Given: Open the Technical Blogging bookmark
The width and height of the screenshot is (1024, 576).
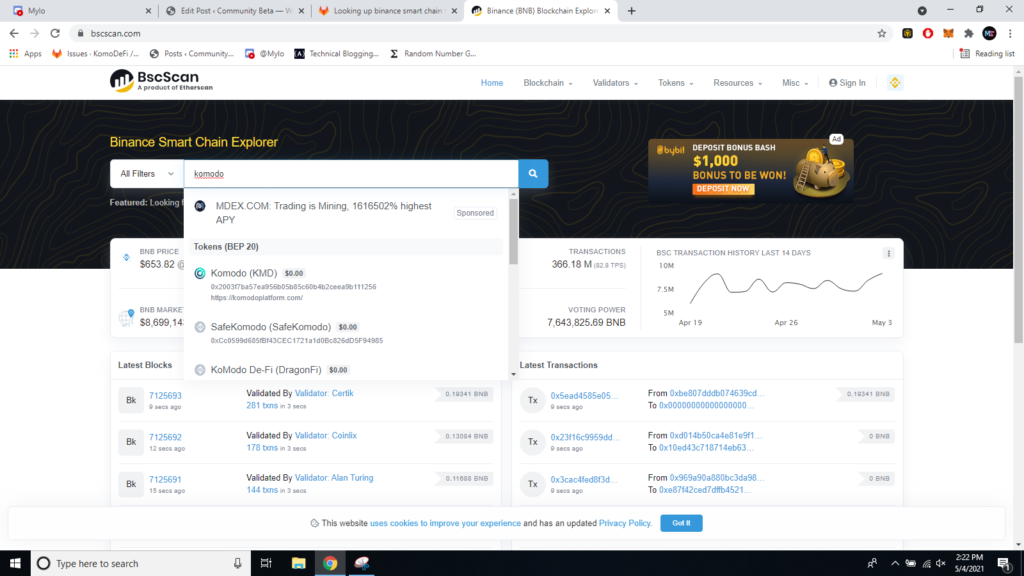Looking at the screenshot, I should [x=336, y=54].
